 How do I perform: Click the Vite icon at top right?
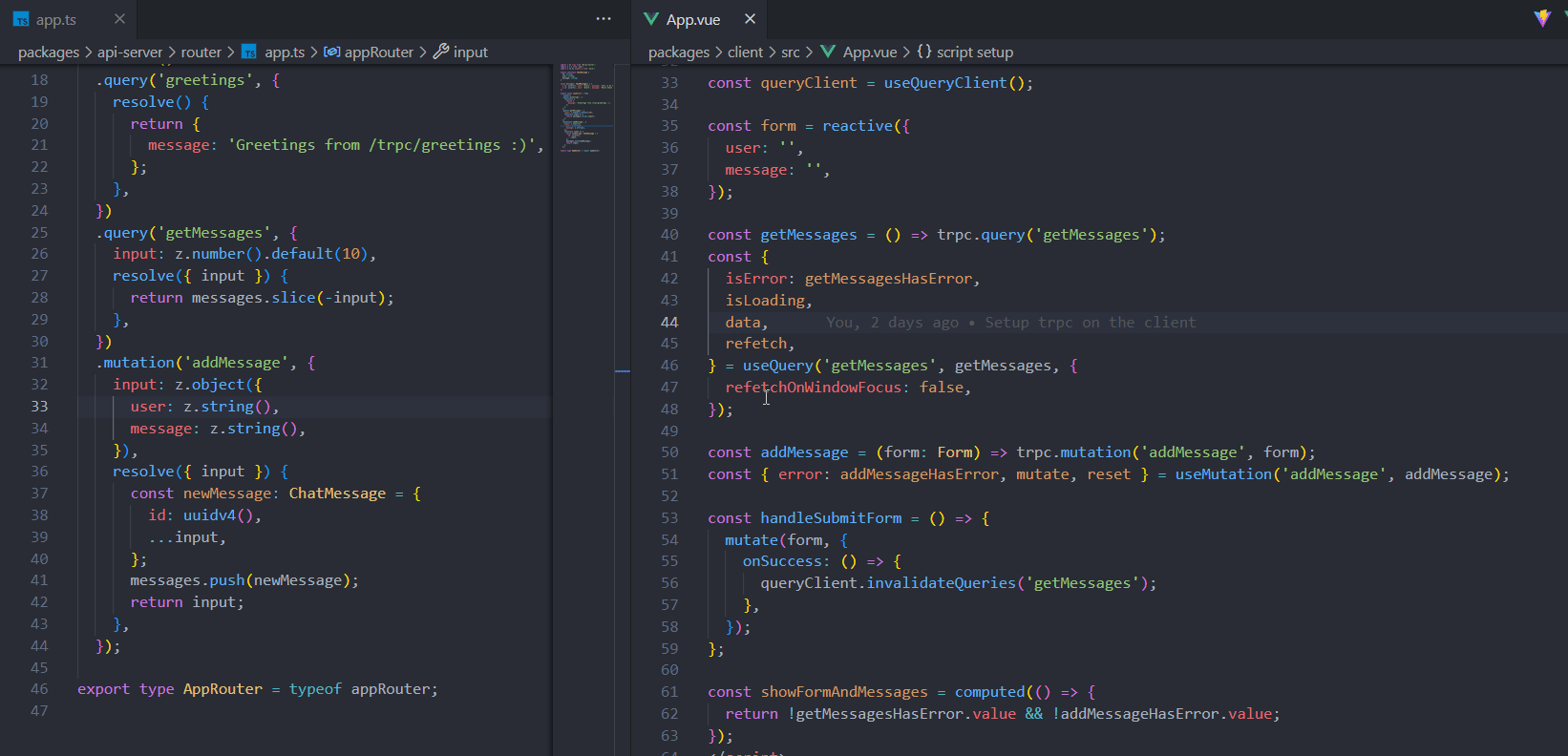click(x=1542, y=19)
